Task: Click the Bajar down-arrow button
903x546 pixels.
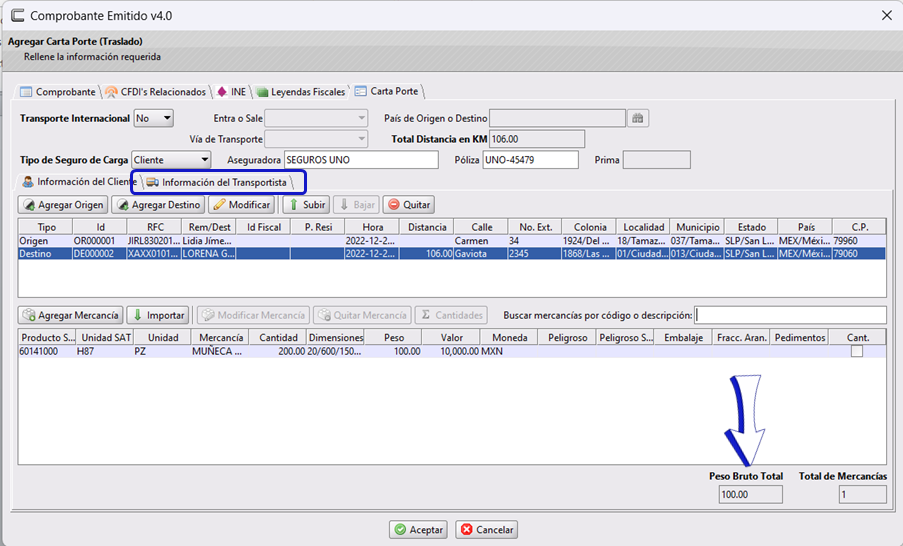Action: (356, 204)
